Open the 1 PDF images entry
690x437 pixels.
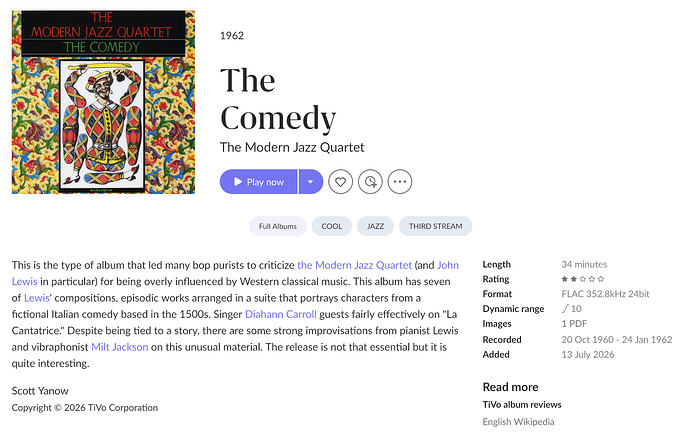(574, 324)
